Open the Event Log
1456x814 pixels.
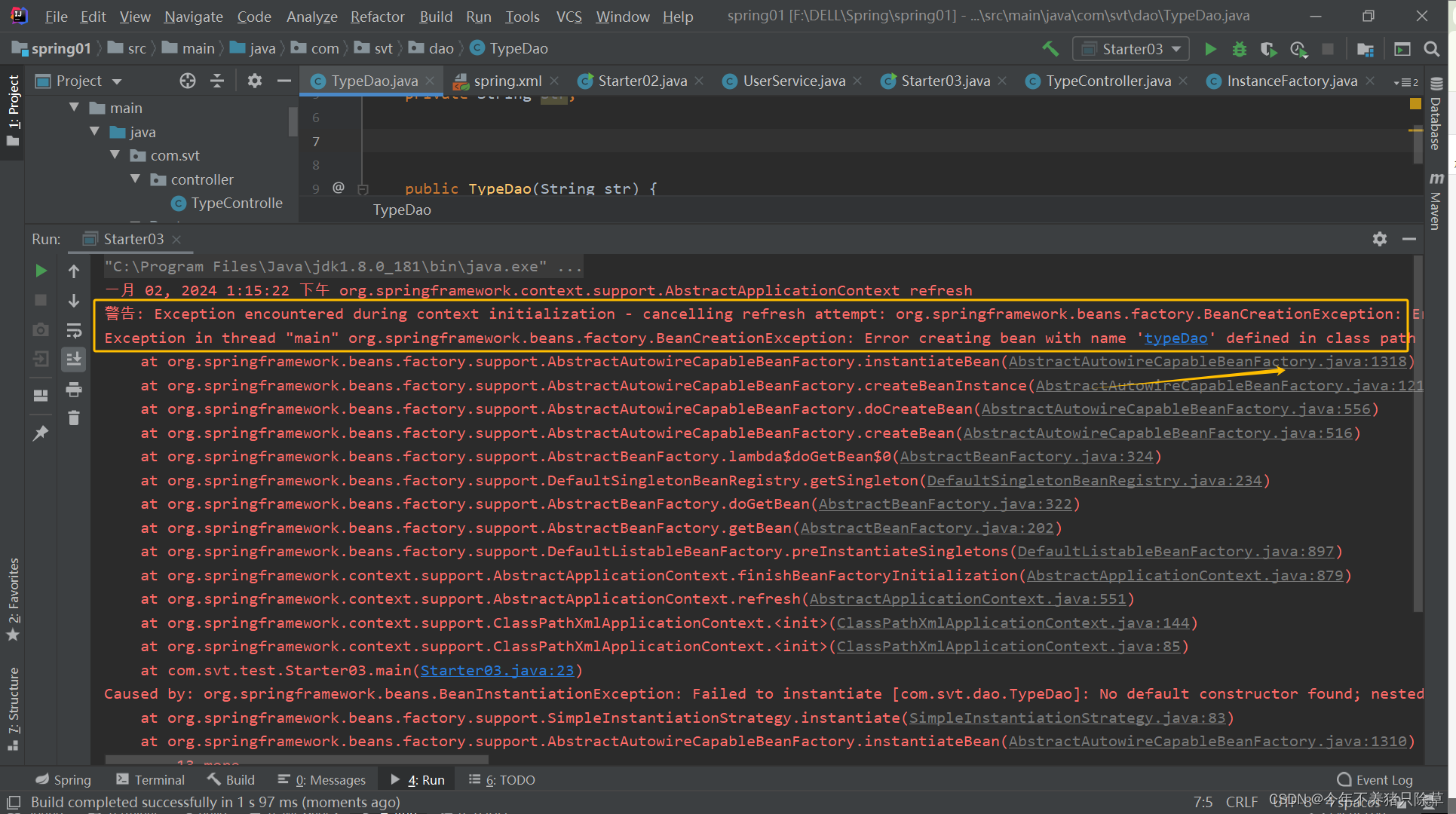pos(1375,779)
